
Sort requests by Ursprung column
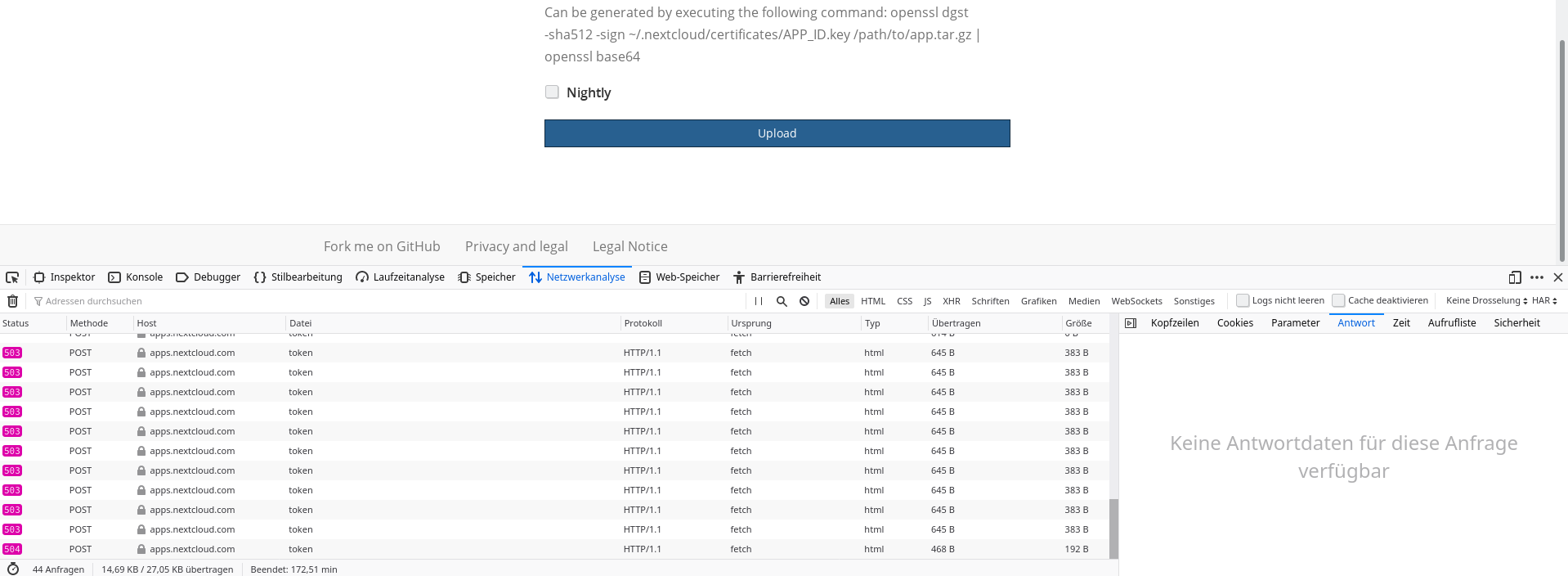(x=795, y=323)
